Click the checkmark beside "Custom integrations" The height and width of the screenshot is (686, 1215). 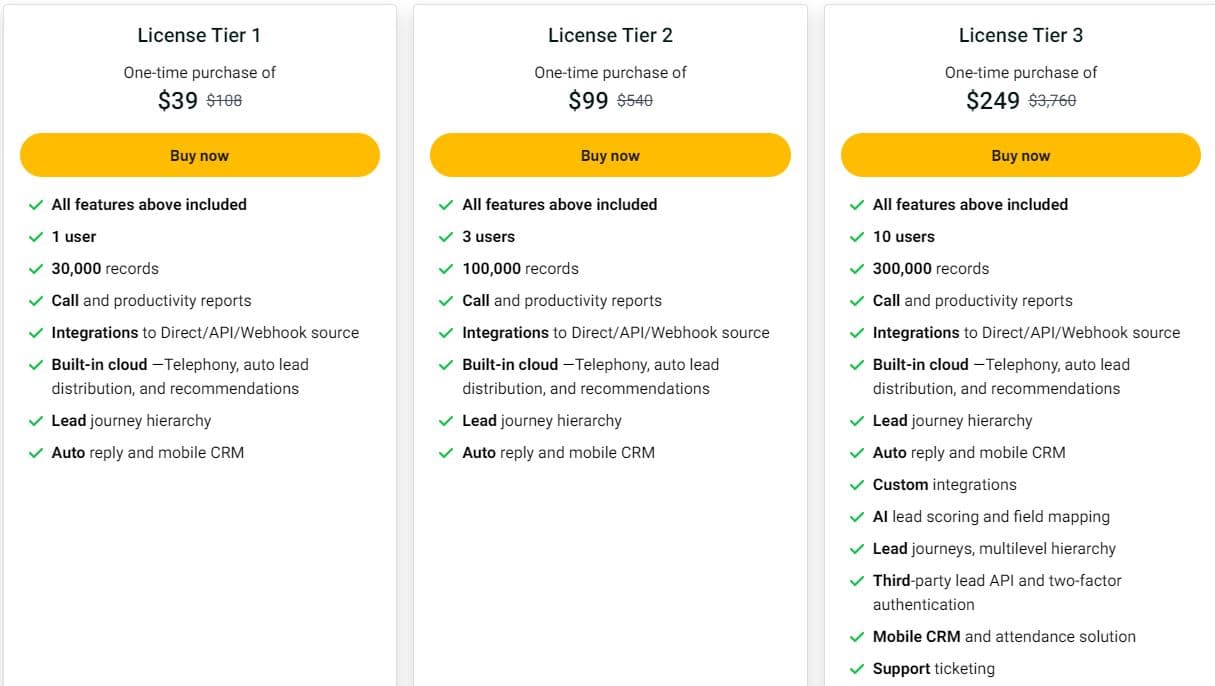coord(857,484)
